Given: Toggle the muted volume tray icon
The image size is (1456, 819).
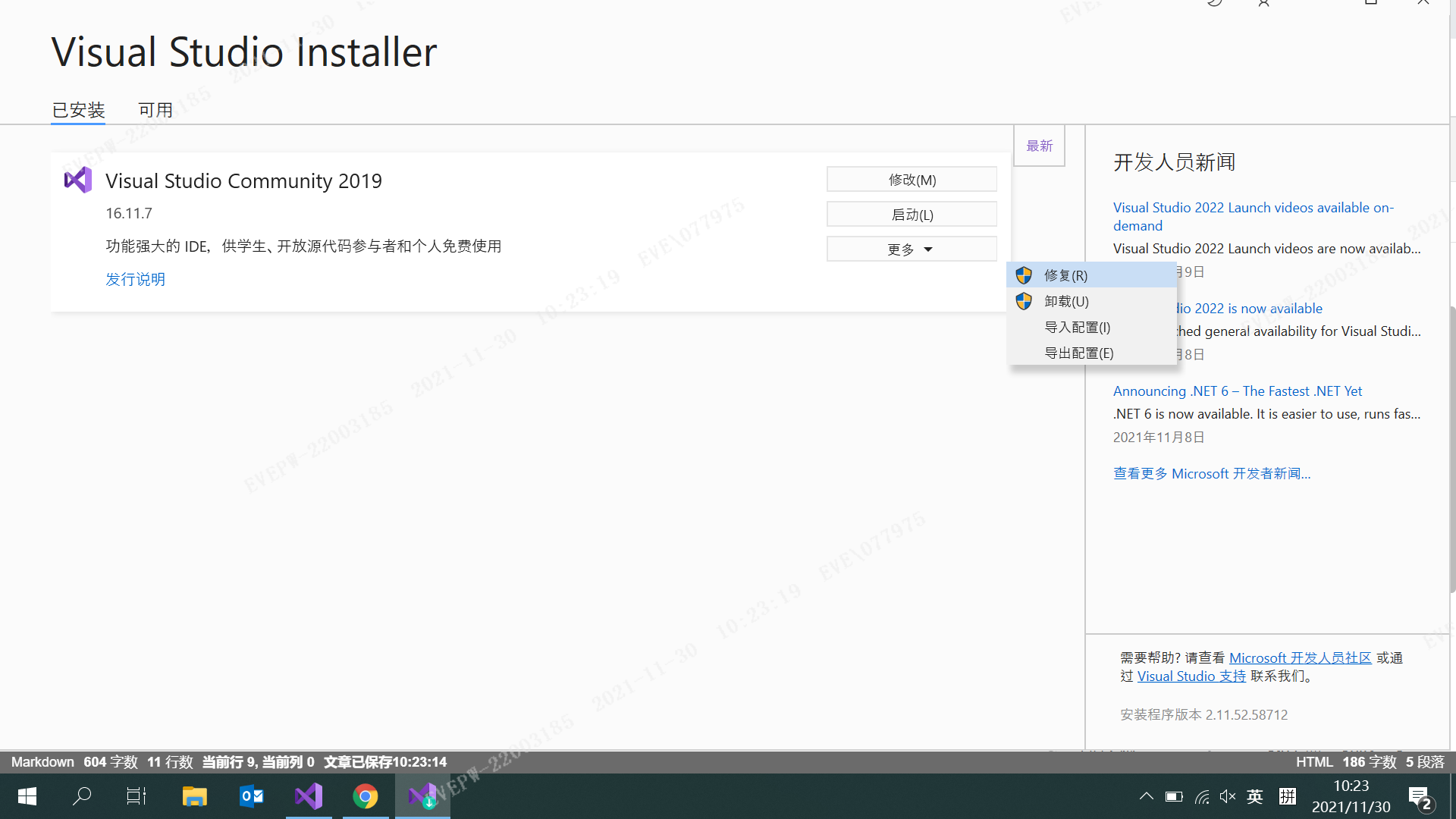Looking at the screenshot, I should tap(1227, 796).
